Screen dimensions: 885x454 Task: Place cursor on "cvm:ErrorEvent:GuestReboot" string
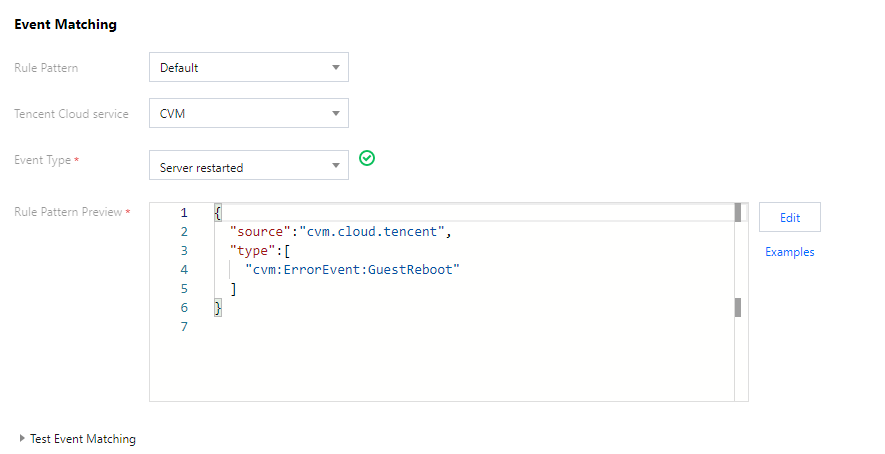(351, 270)
